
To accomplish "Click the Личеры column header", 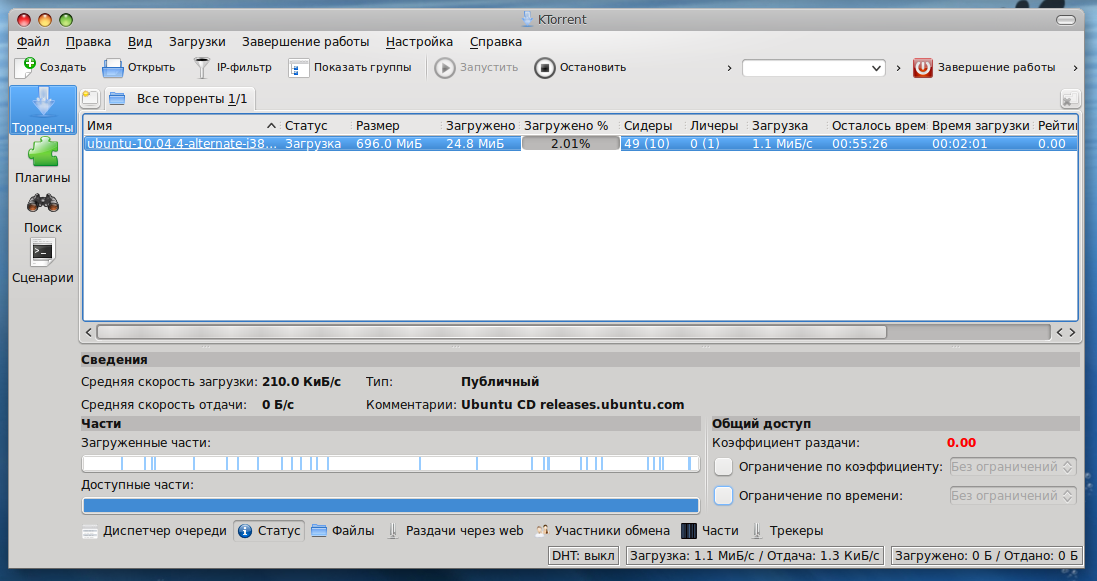I will pos(716,125).
